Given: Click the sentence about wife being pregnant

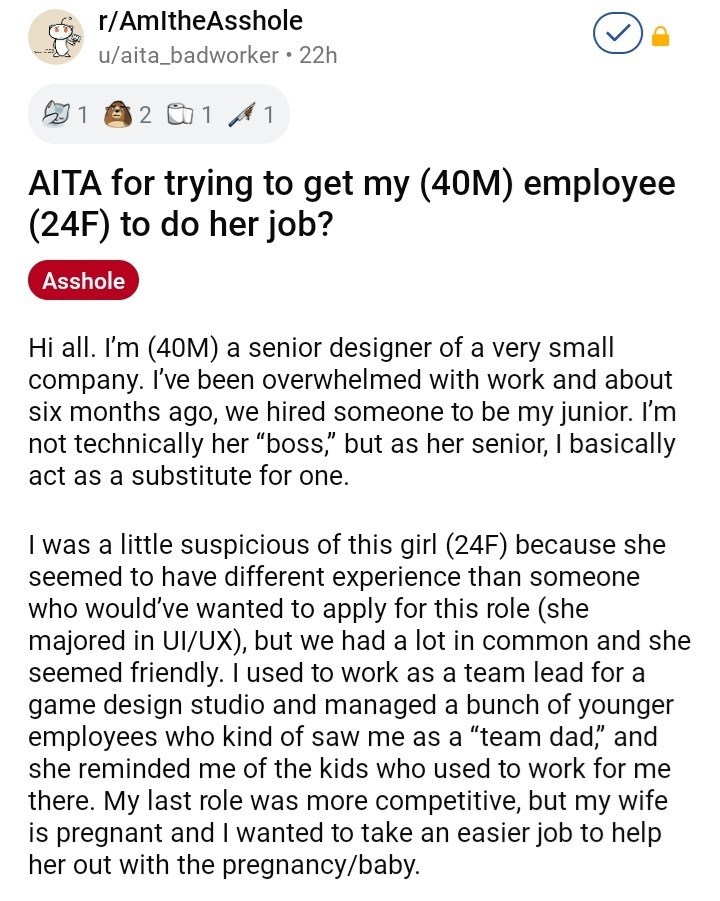Looking at the screenshot, I should [x=348, y=833].
